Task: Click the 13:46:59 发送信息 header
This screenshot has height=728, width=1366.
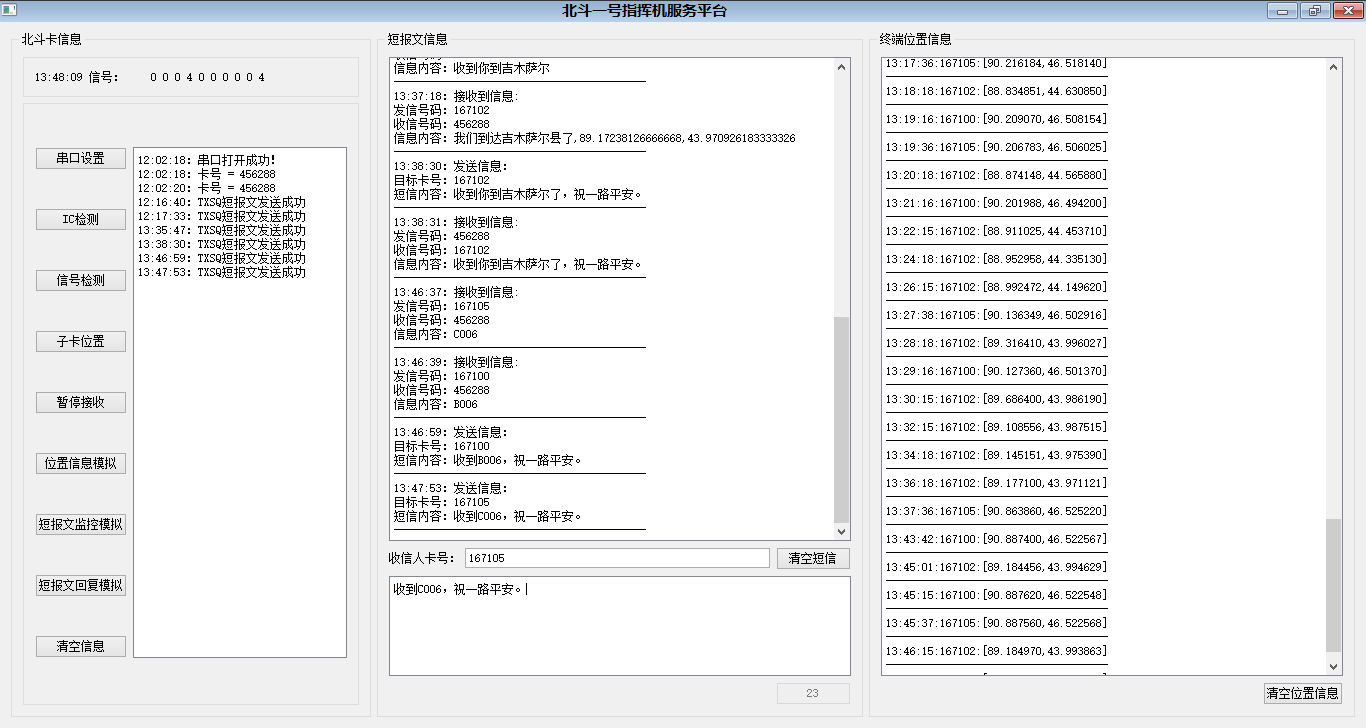Action: pos(451,432)
